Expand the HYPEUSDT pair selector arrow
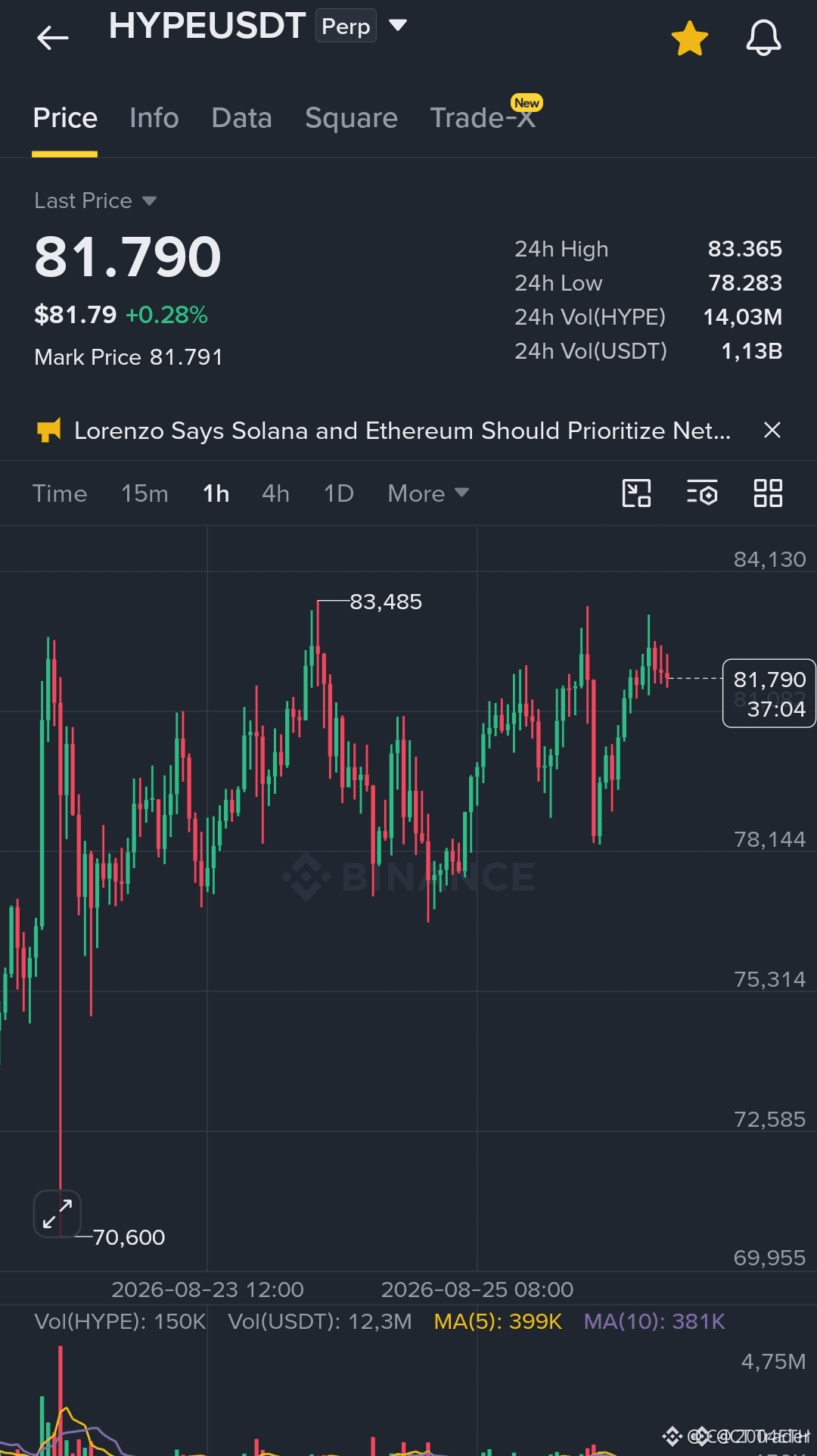The width and height of the screenshot is (817, 1456). pos(398,26)
